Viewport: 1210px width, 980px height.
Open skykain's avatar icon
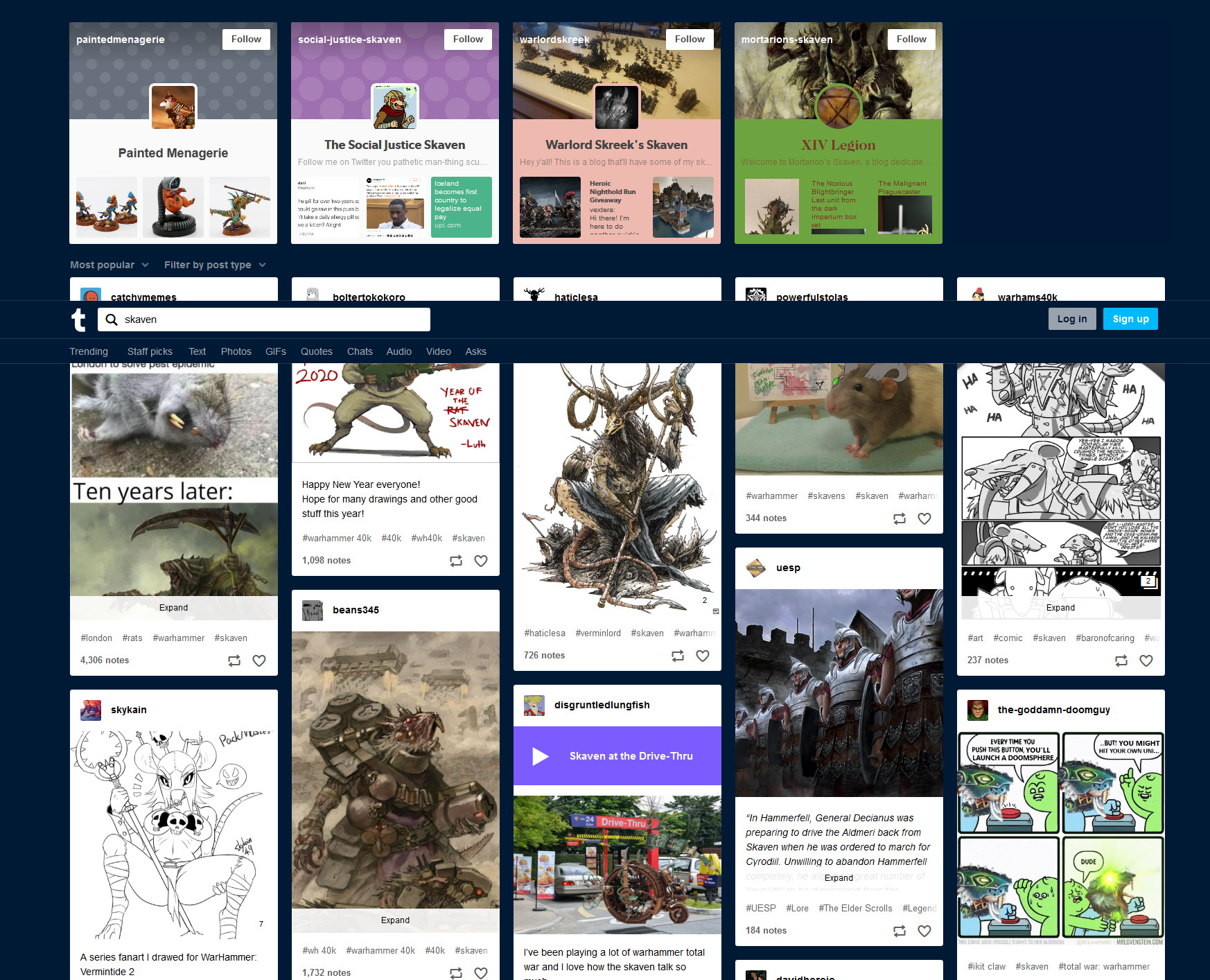coord(91,710)
